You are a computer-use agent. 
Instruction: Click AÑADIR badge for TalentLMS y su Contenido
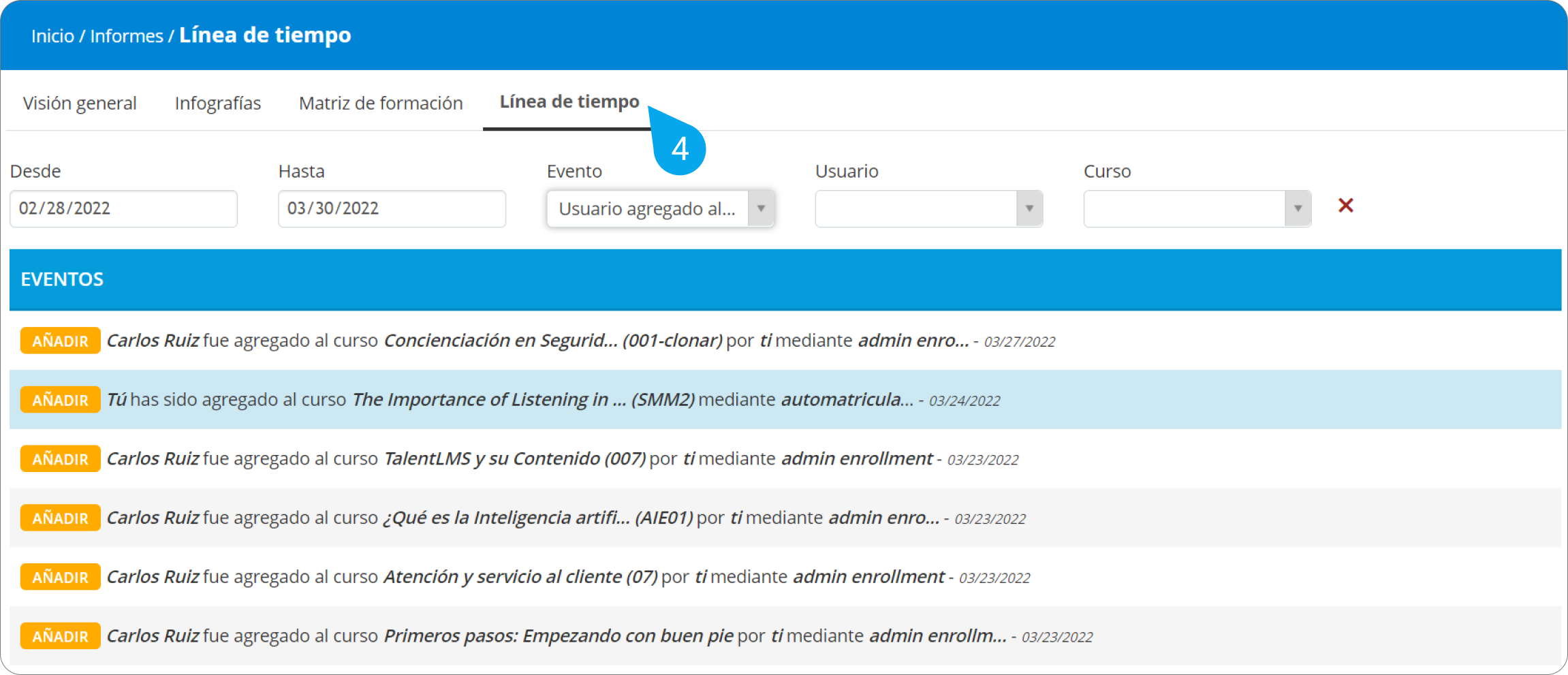tap(60, 460)
